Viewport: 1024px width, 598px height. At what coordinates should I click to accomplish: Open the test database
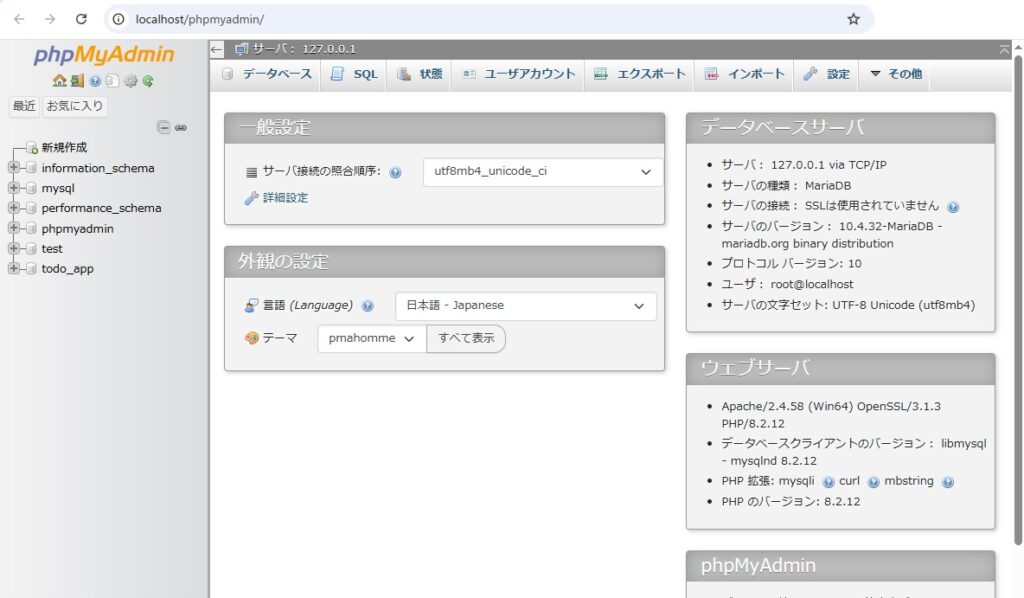click(x=52, y=249)
